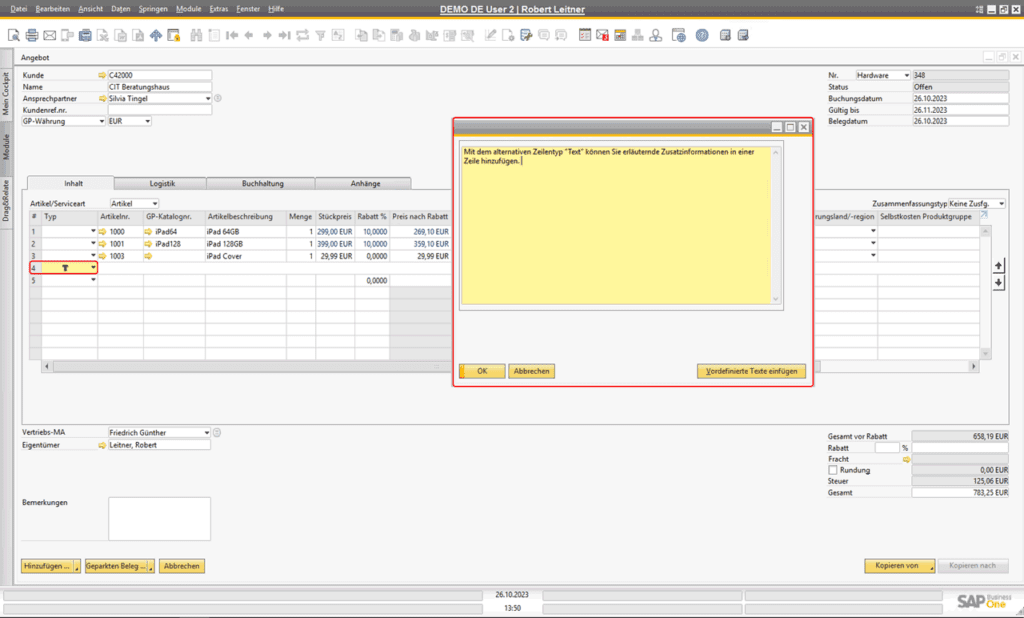Jump to first record with the navigation arrow
The width and height of the screenshot is (1024, 618).
coord(232,34)
